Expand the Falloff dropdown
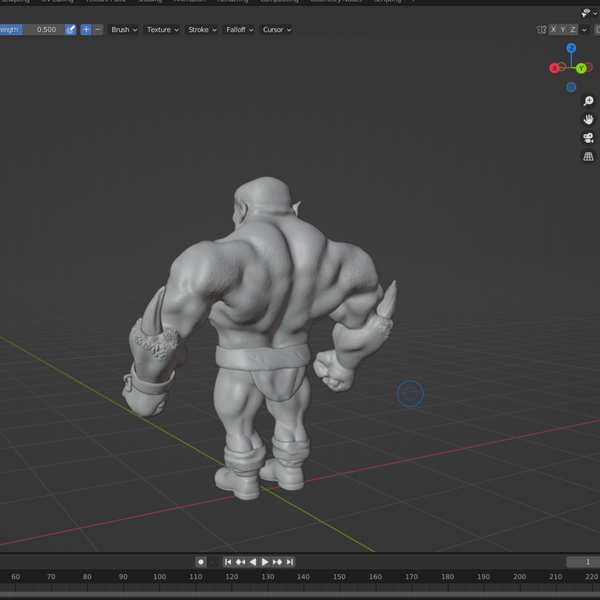 point(238,30)
